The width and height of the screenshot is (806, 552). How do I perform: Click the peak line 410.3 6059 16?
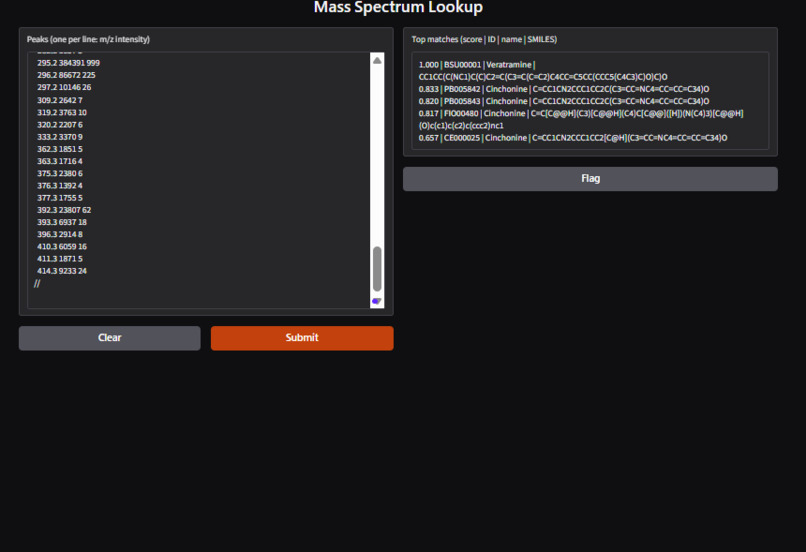pos(62,247)
